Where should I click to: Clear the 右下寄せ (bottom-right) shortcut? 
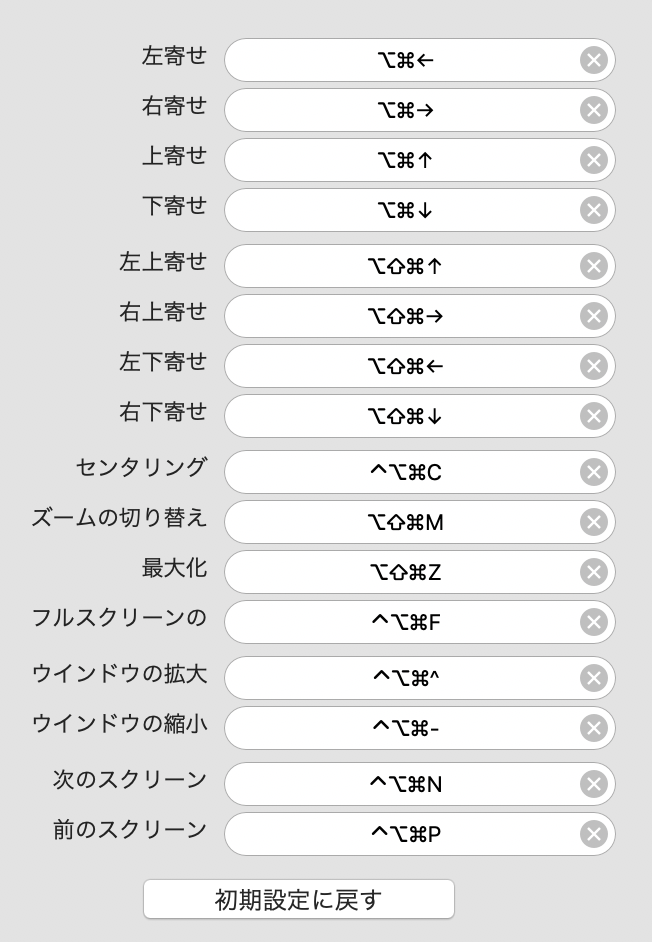594,416
